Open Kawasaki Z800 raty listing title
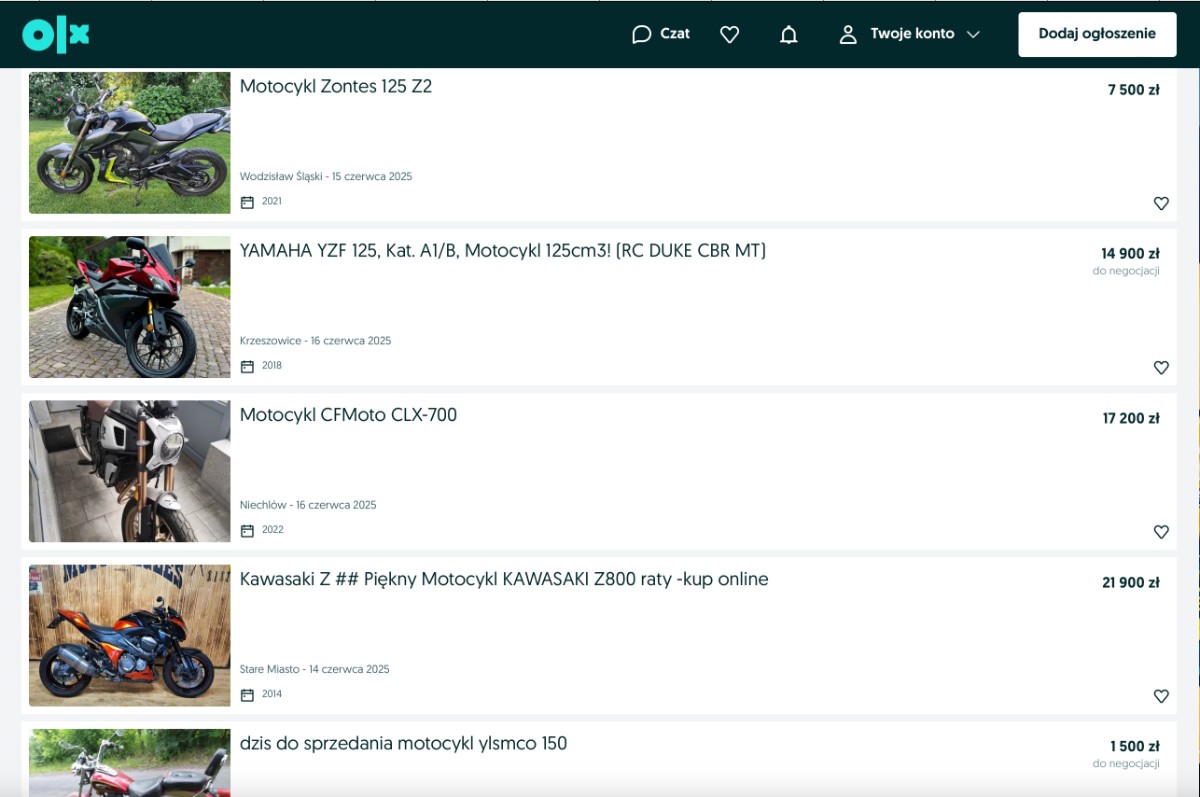The width and height of the screenshot is (1200, 797). [x=504, y=579]
